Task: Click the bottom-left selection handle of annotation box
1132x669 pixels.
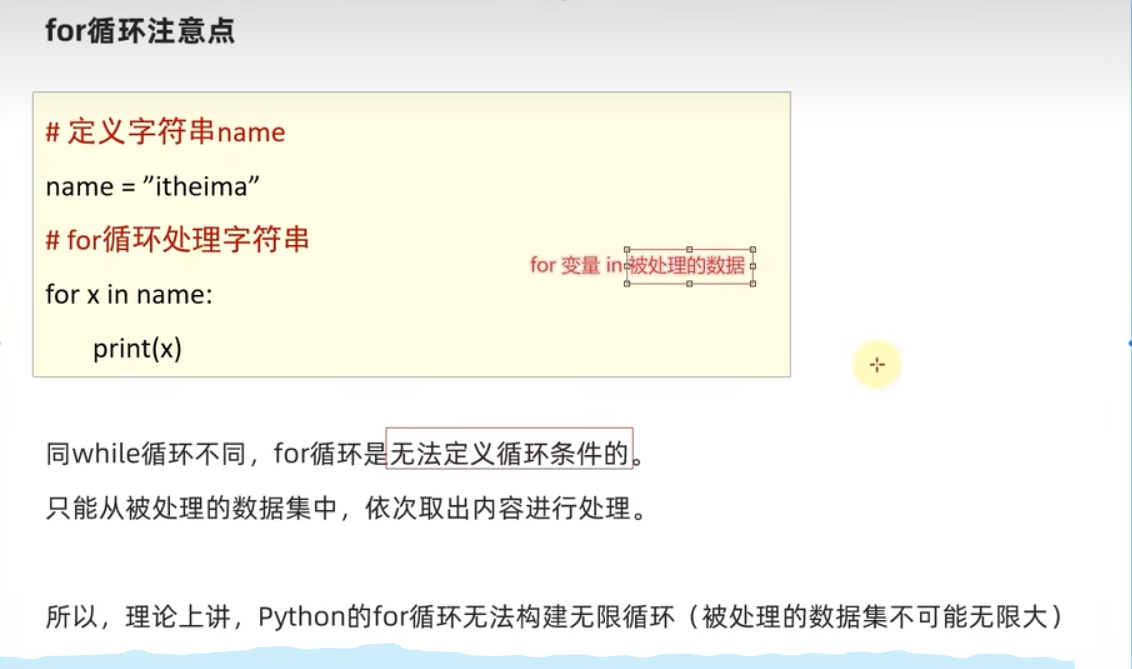Action: click(625, 284)
